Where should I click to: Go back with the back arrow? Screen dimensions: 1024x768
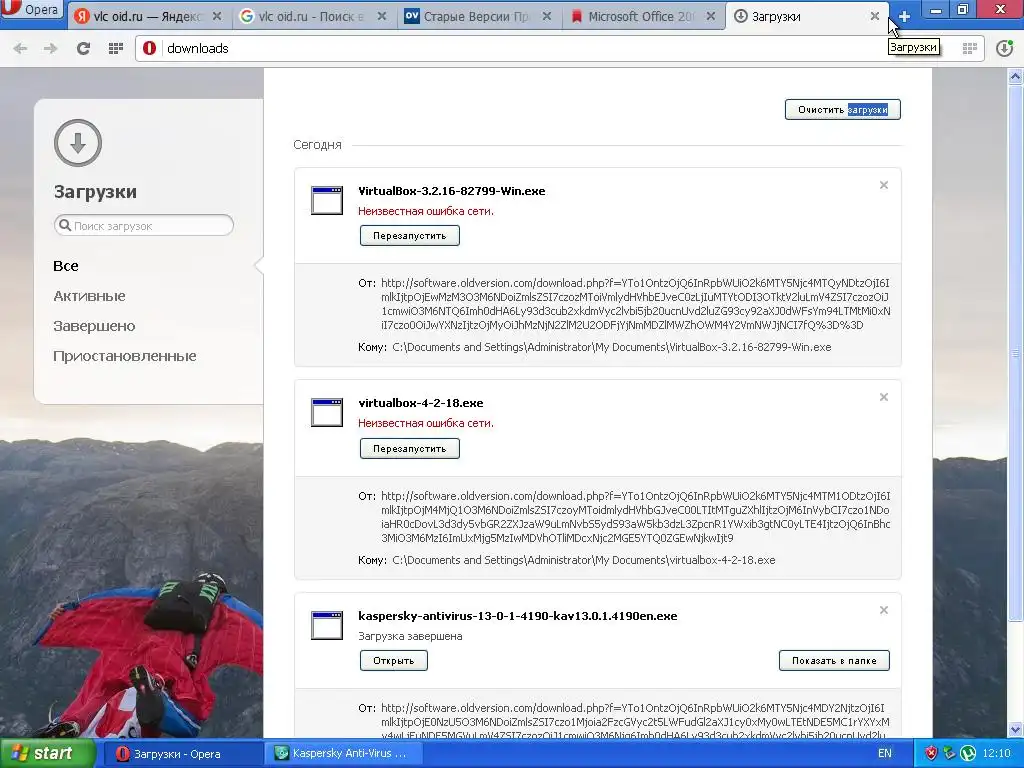tap(20, 48)
